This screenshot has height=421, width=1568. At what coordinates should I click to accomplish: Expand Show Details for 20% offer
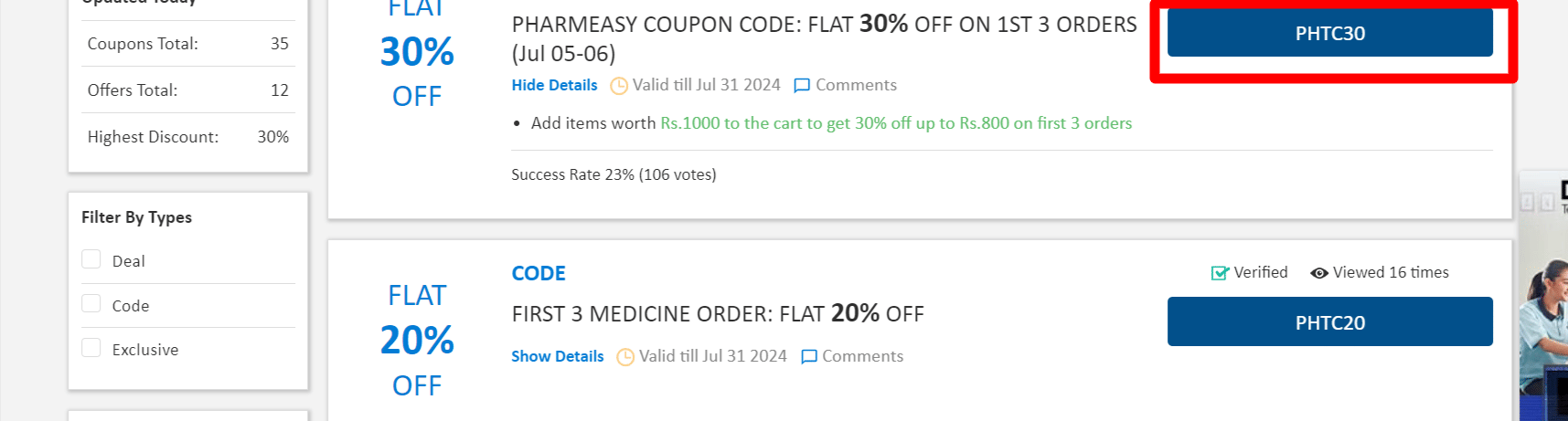click(x=557, y=356)
